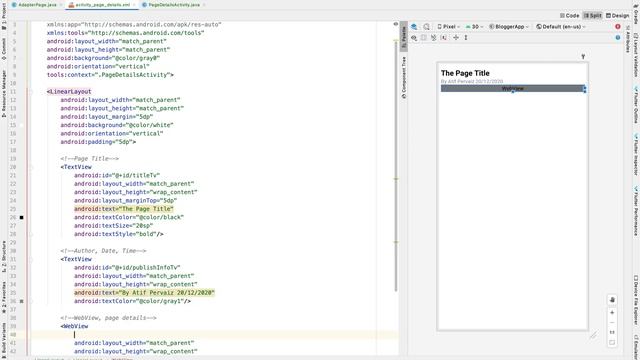Click 'The Page Title' text in preview
The height and width of the screenshot is (360, 640).
click(465, 73)
